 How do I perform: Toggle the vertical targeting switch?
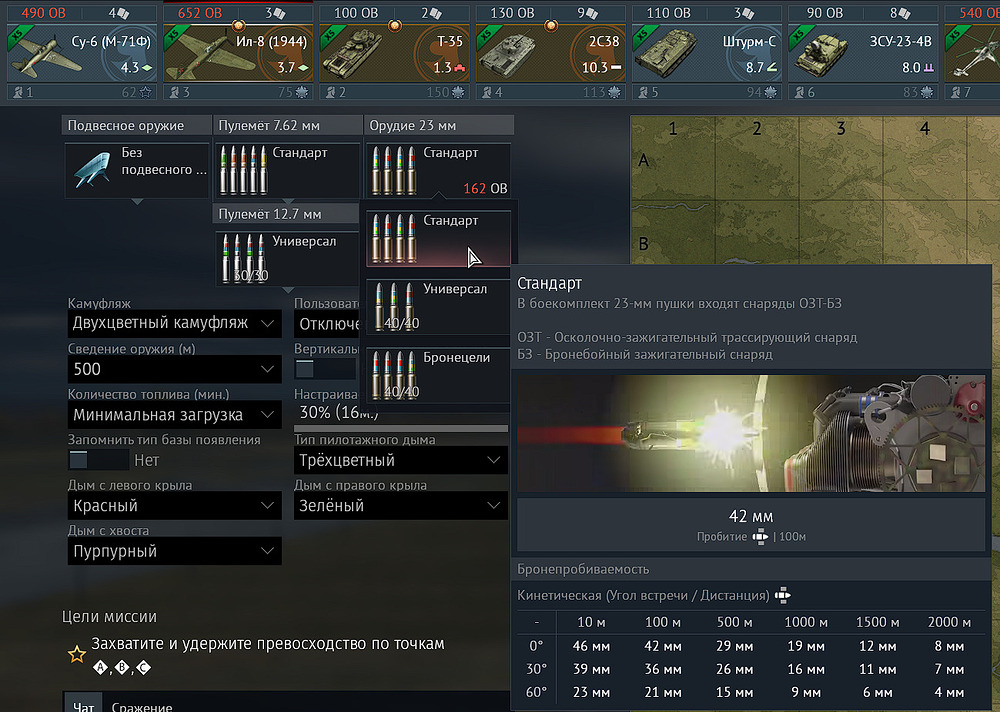[x=325, y=369]
